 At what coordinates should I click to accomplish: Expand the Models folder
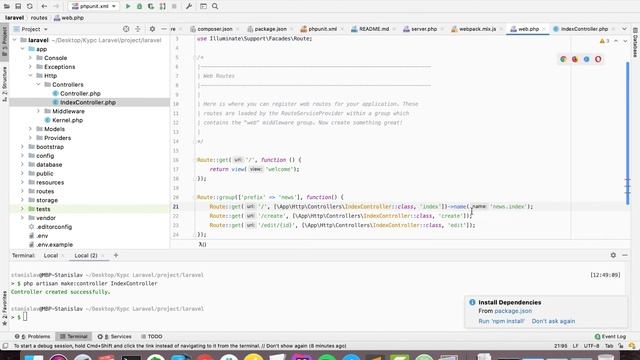point(30,129)
